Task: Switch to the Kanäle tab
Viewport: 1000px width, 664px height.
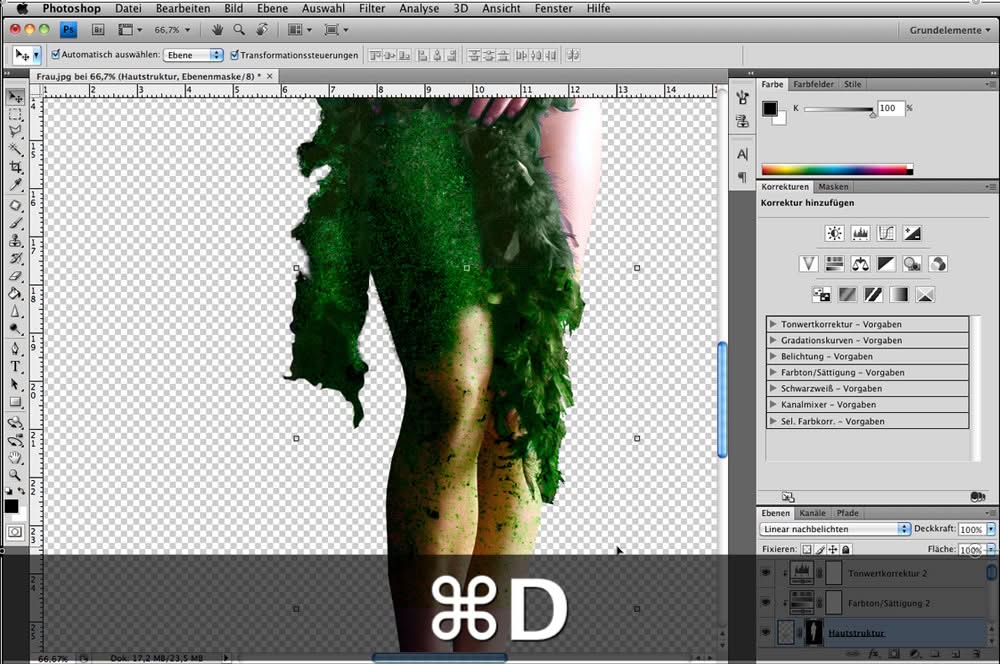Action: click(812, 513)
